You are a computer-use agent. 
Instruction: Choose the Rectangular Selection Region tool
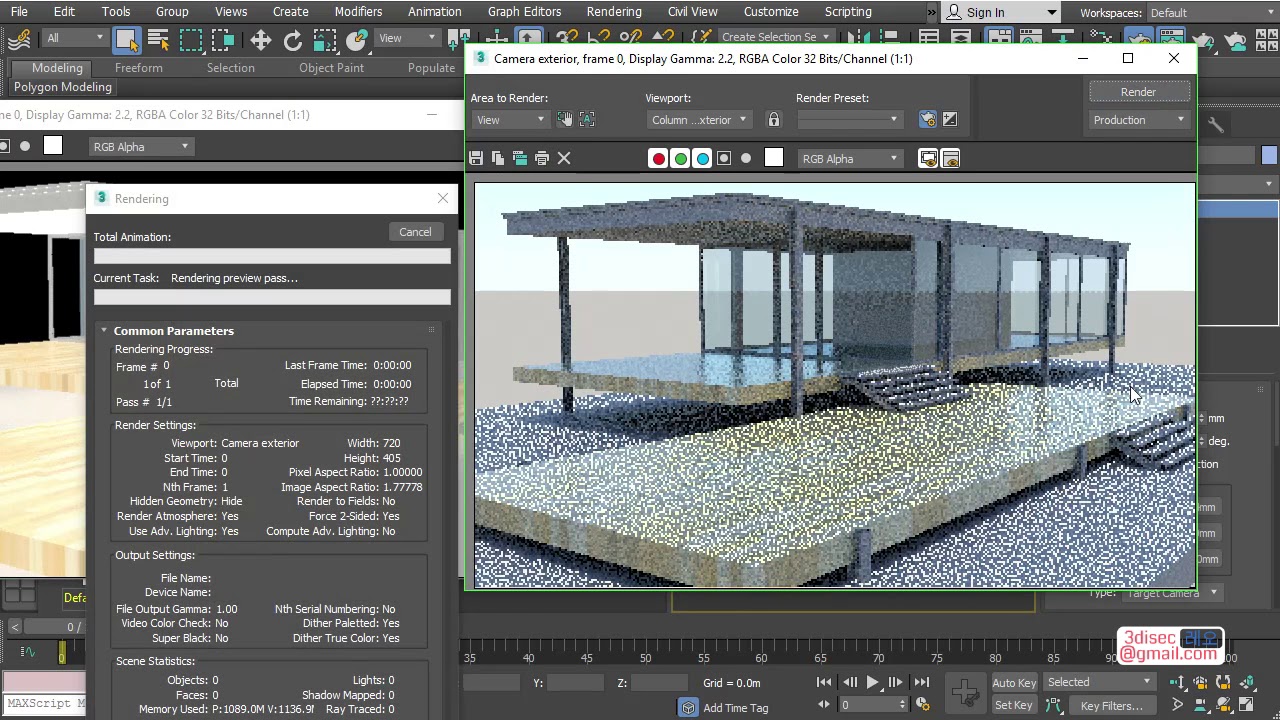click(190, 40)
